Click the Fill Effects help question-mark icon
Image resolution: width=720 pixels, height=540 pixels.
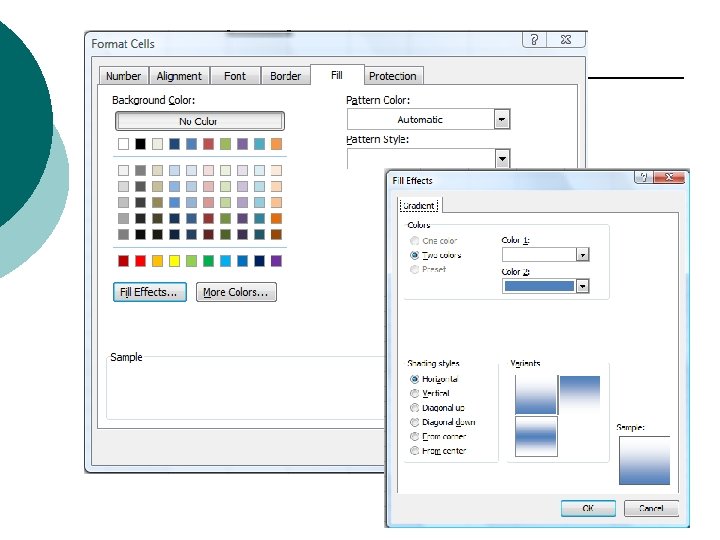(x=644, y=177)
